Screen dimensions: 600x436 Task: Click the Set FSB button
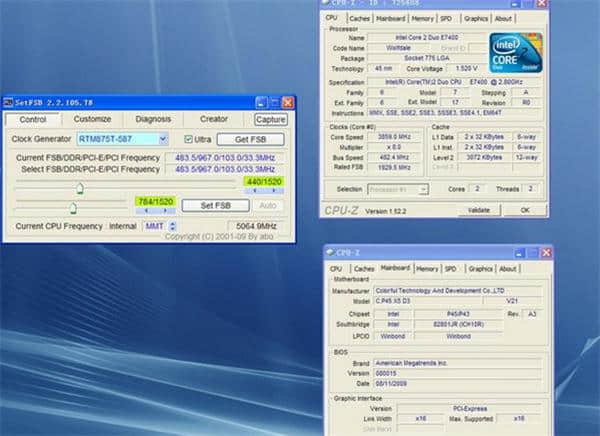(216, 205)
